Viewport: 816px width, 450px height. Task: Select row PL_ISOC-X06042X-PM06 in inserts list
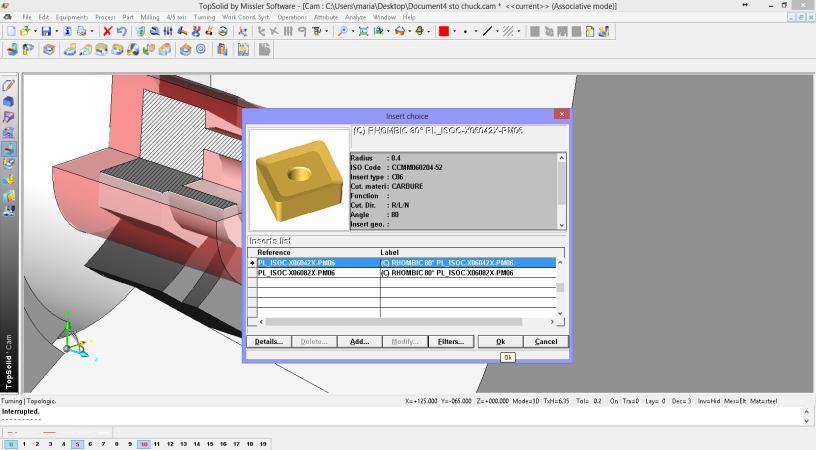(x=406, y=263)
